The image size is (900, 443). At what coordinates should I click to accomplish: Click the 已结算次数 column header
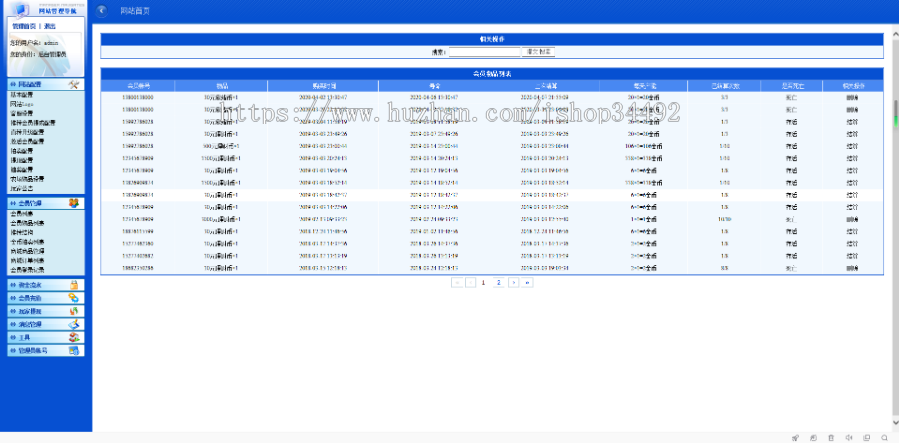725,86
